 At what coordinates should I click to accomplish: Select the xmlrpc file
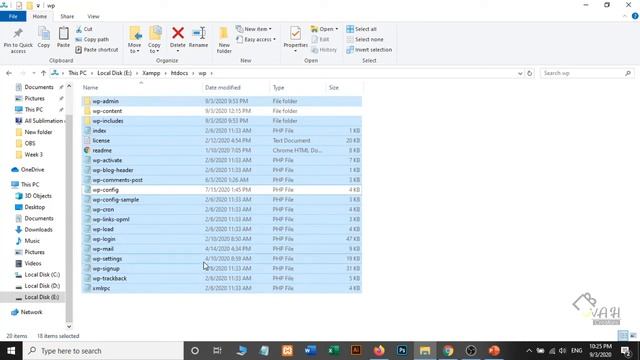(222, 288)
